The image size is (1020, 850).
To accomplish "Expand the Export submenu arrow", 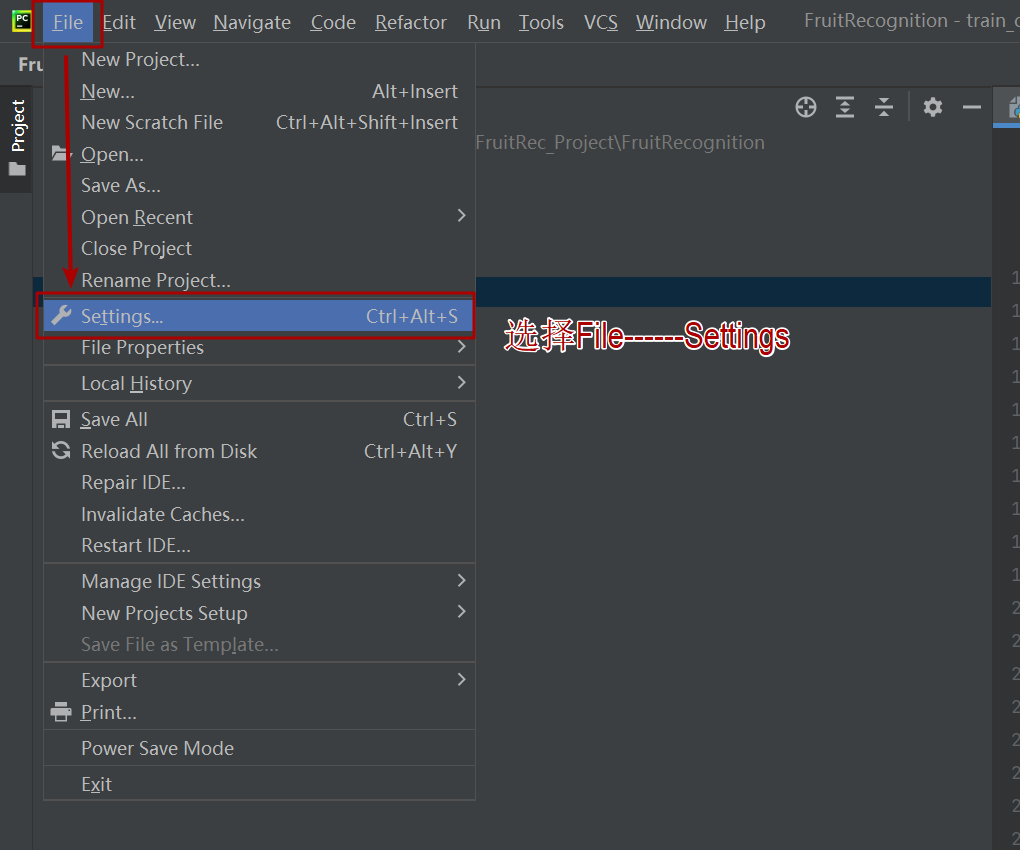I will [x=461, y=679].
